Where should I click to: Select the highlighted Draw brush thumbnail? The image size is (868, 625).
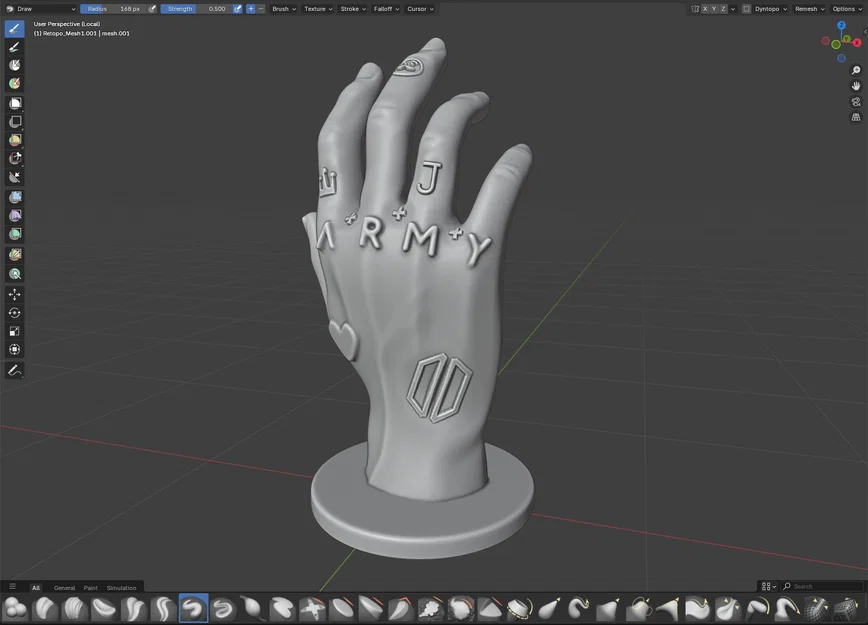click(194, 608)
